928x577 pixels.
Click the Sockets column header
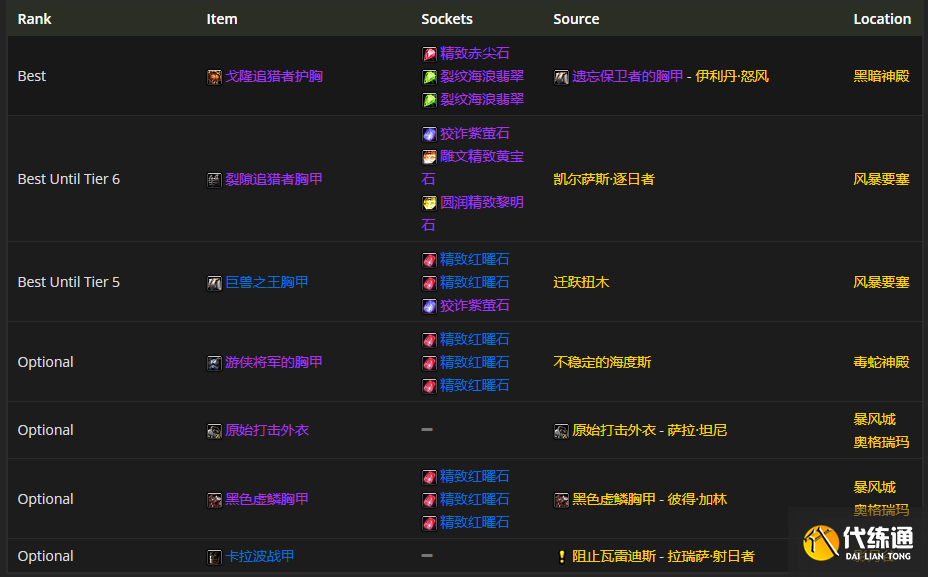click(x=446, y=18)
